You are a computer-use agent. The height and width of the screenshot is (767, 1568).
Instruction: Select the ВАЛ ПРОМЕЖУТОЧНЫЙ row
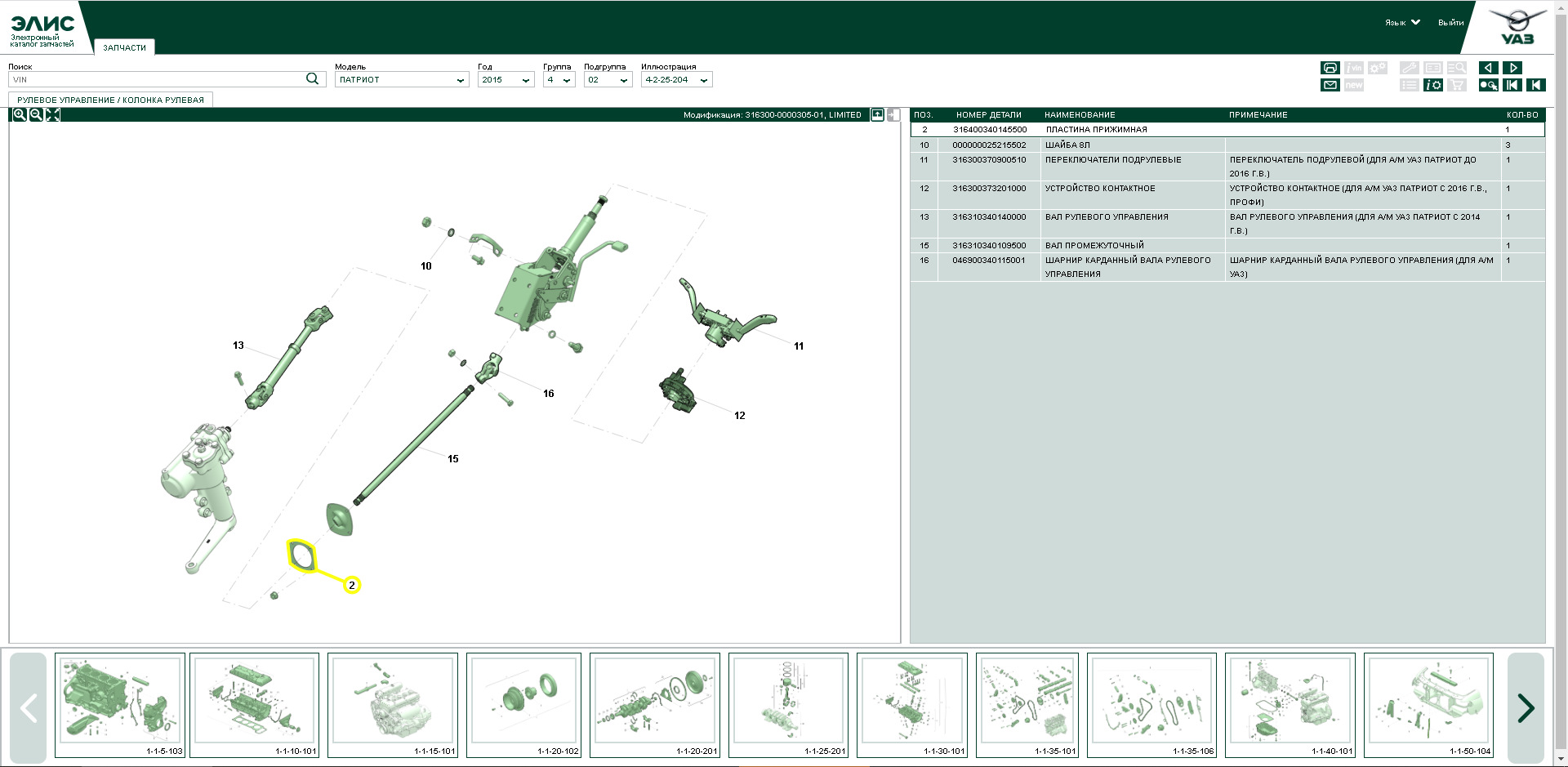click(x=1227, y=245)
